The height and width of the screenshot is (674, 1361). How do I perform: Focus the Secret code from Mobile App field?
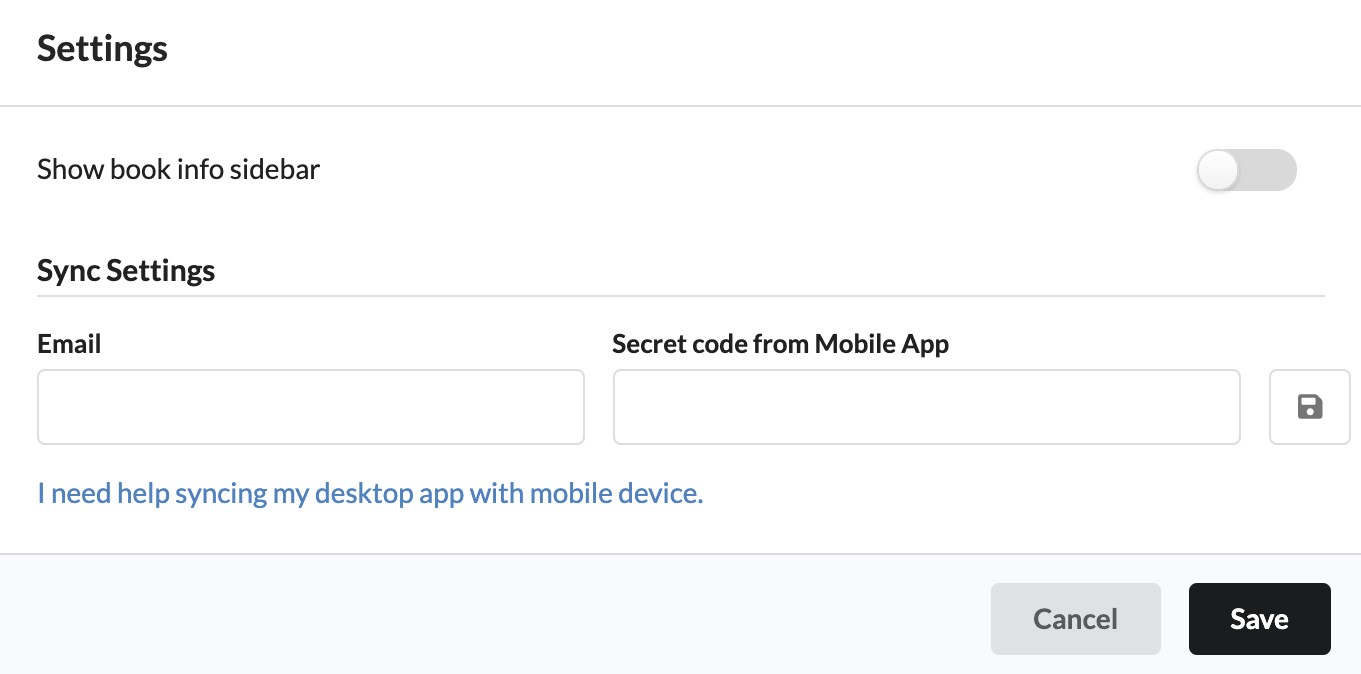pyautogui.click(x=927, y=407)
